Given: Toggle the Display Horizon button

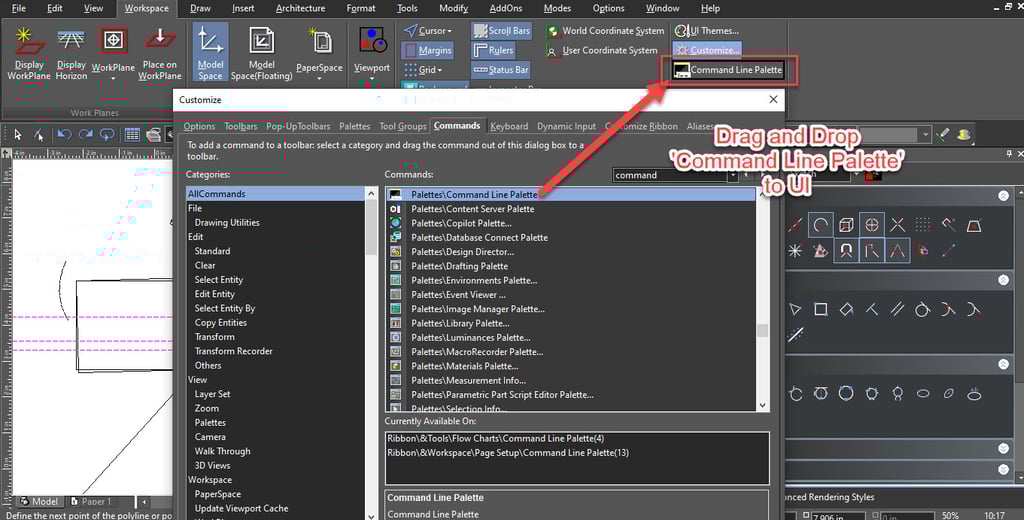Looking at the screenshot, I should pos(71,54).
